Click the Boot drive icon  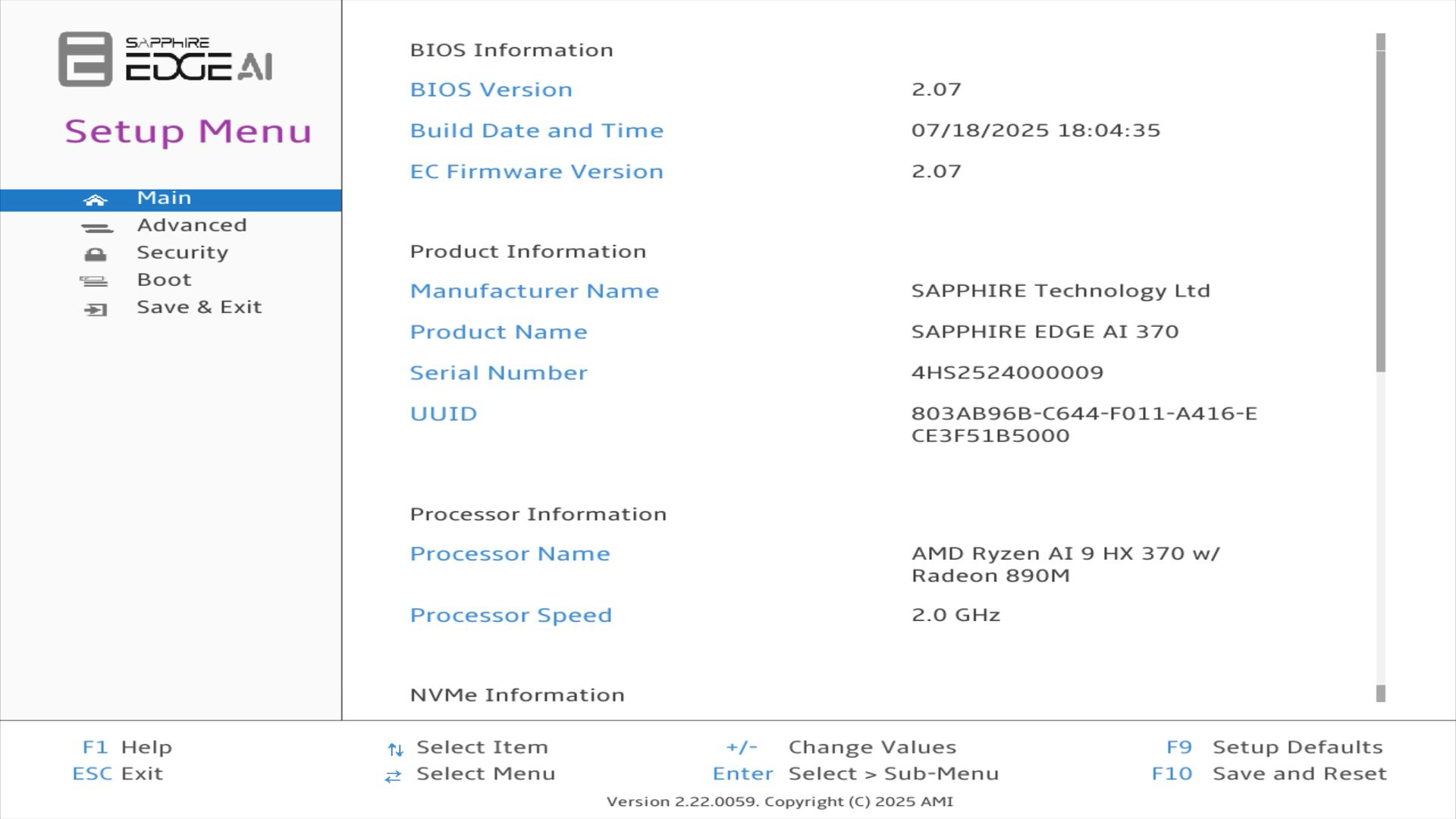94,281
